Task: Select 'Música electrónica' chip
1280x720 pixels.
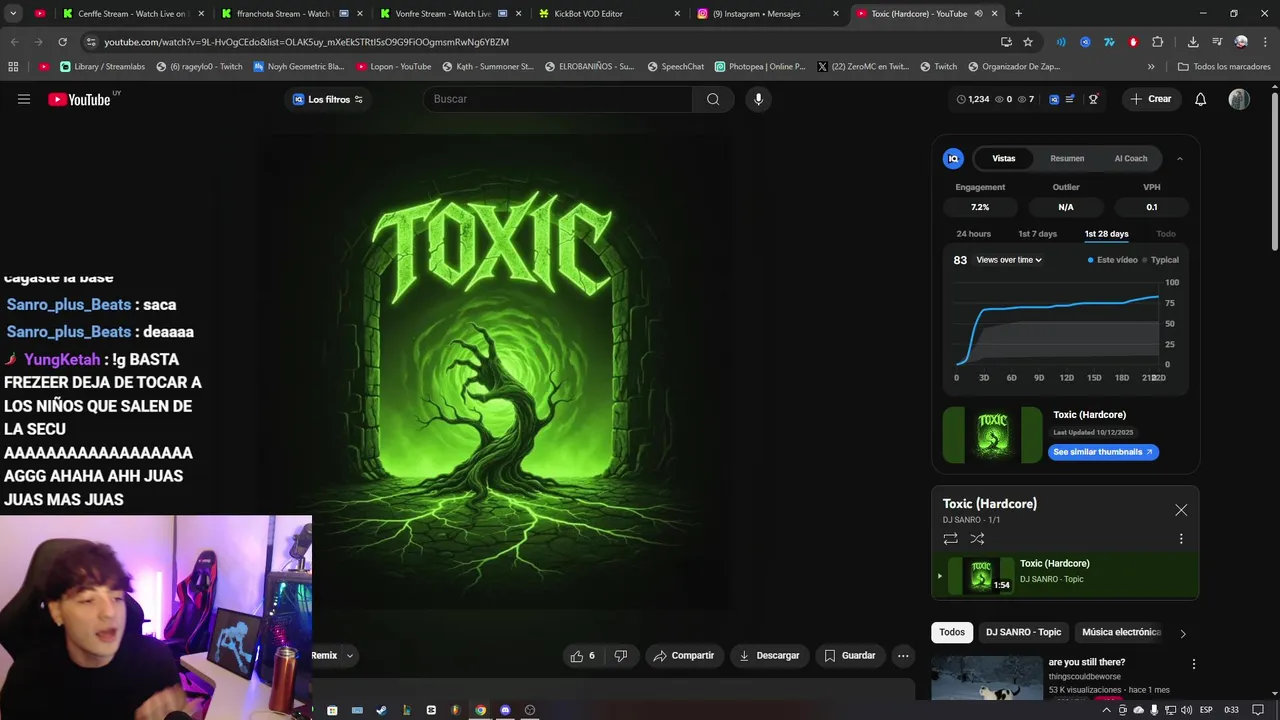Action: 1121,632
